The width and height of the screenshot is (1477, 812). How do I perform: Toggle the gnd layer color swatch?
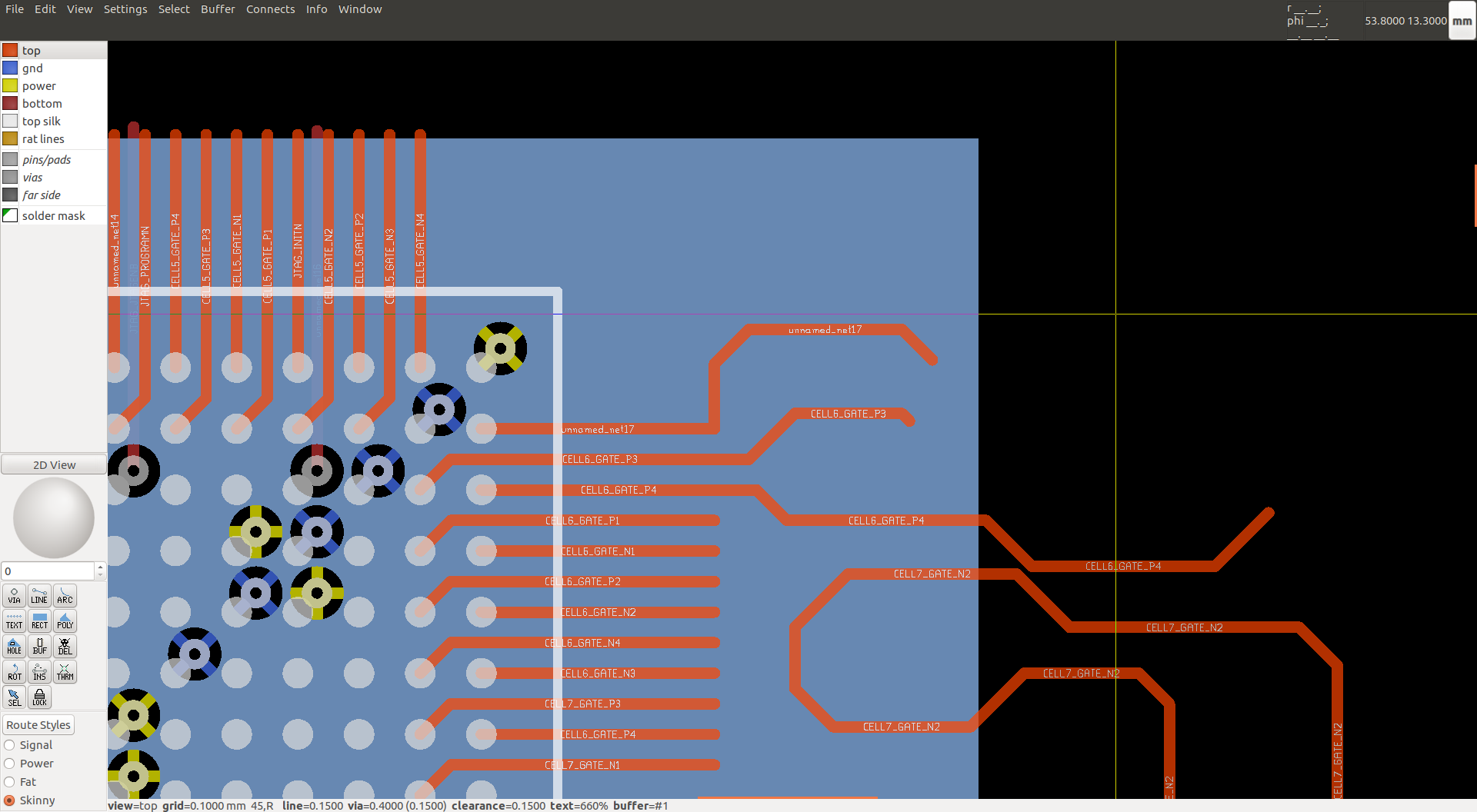10,68
